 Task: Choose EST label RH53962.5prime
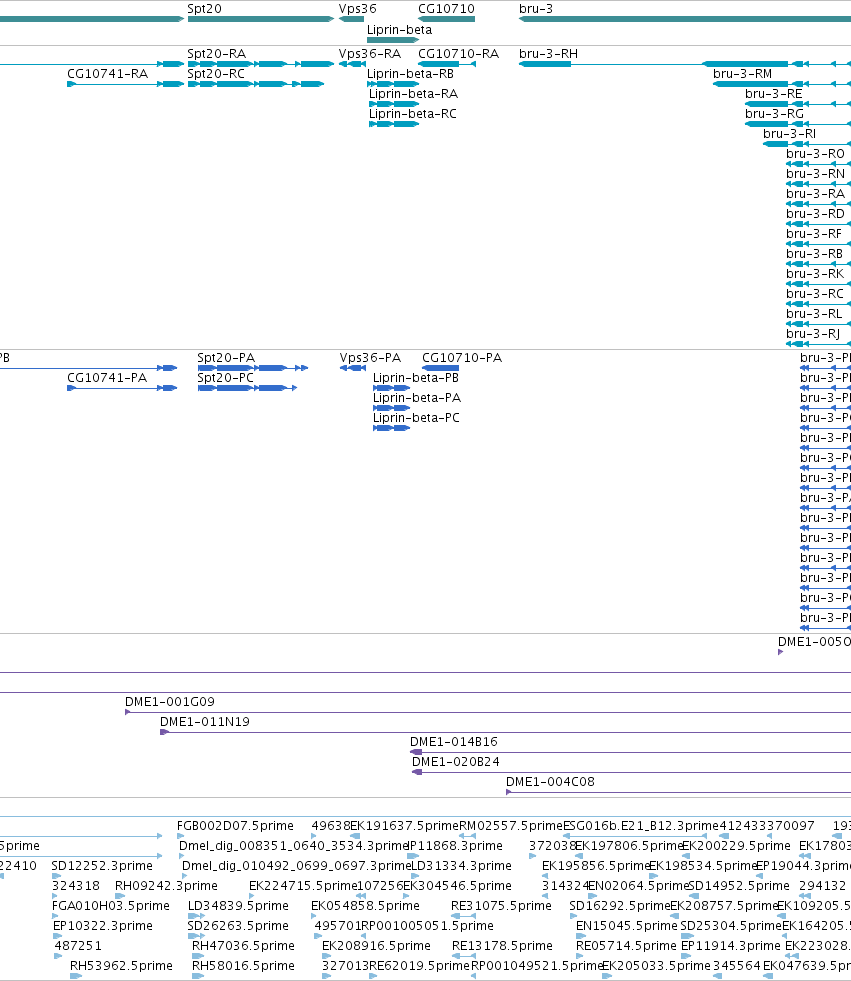click(121, 966)
